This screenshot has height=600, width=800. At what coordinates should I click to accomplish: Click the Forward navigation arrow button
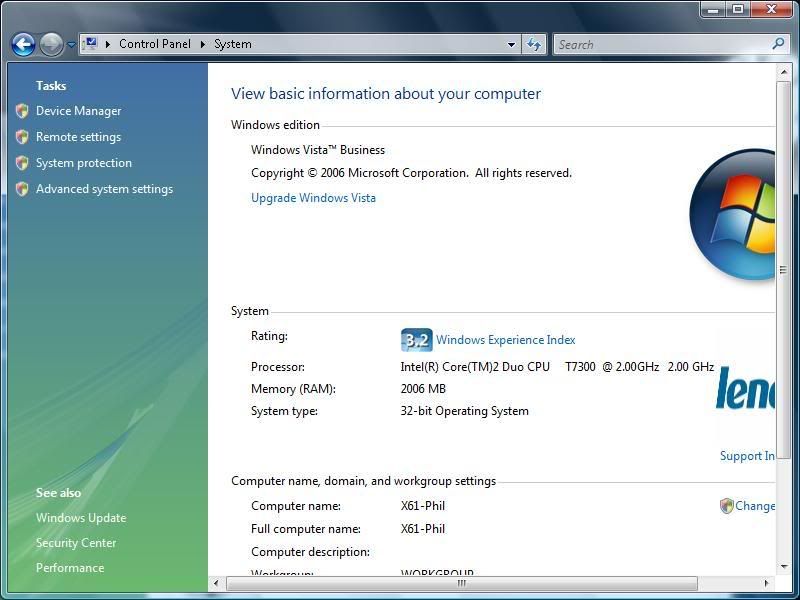click(x=51, y=45)
